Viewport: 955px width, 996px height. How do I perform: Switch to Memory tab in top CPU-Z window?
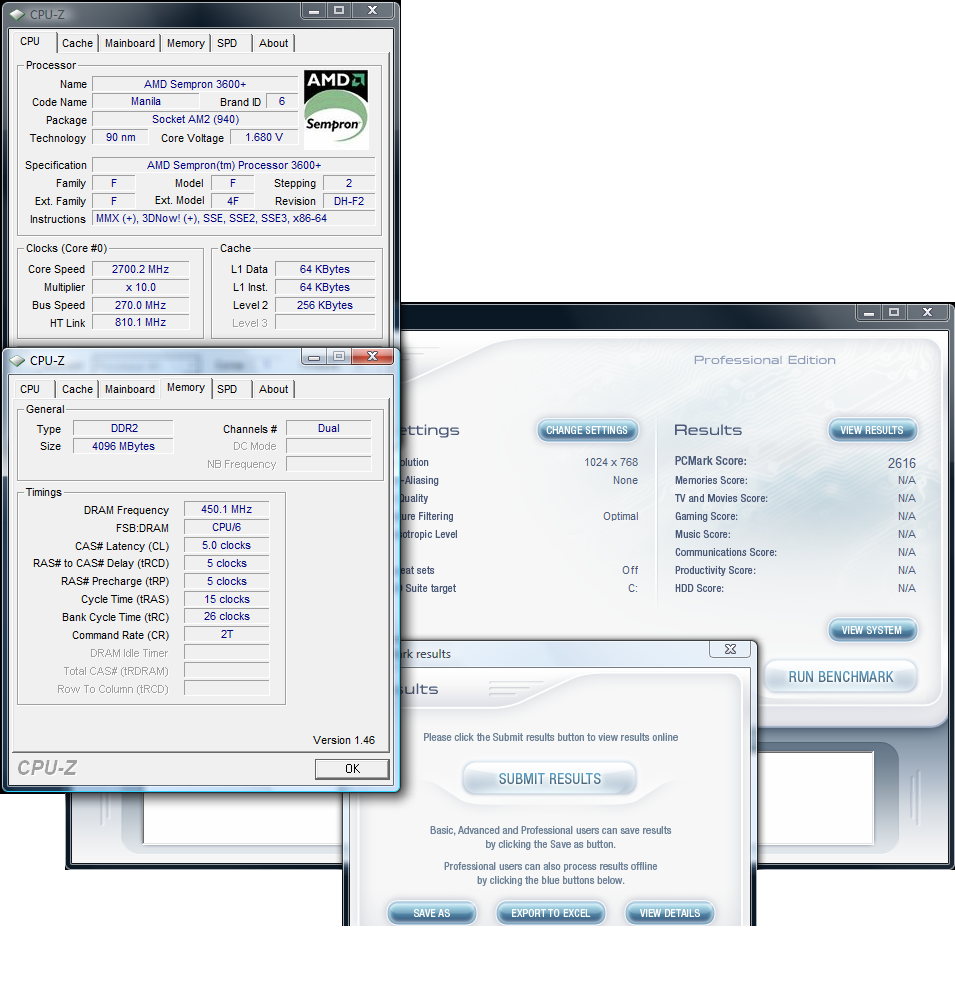tap(186, 43)
